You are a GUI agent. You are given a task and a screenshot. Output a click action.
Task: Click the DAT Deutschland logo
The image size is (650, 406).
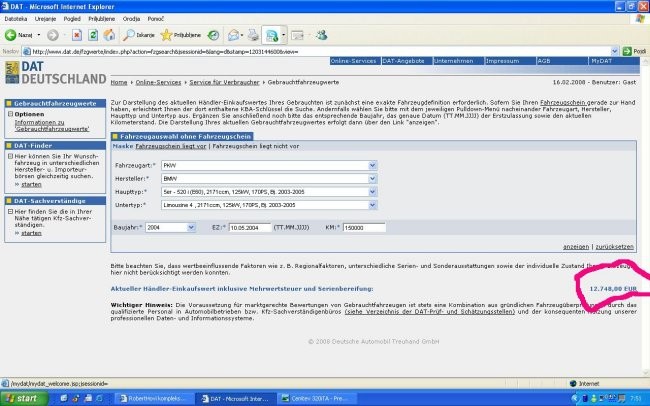(56, 73)
